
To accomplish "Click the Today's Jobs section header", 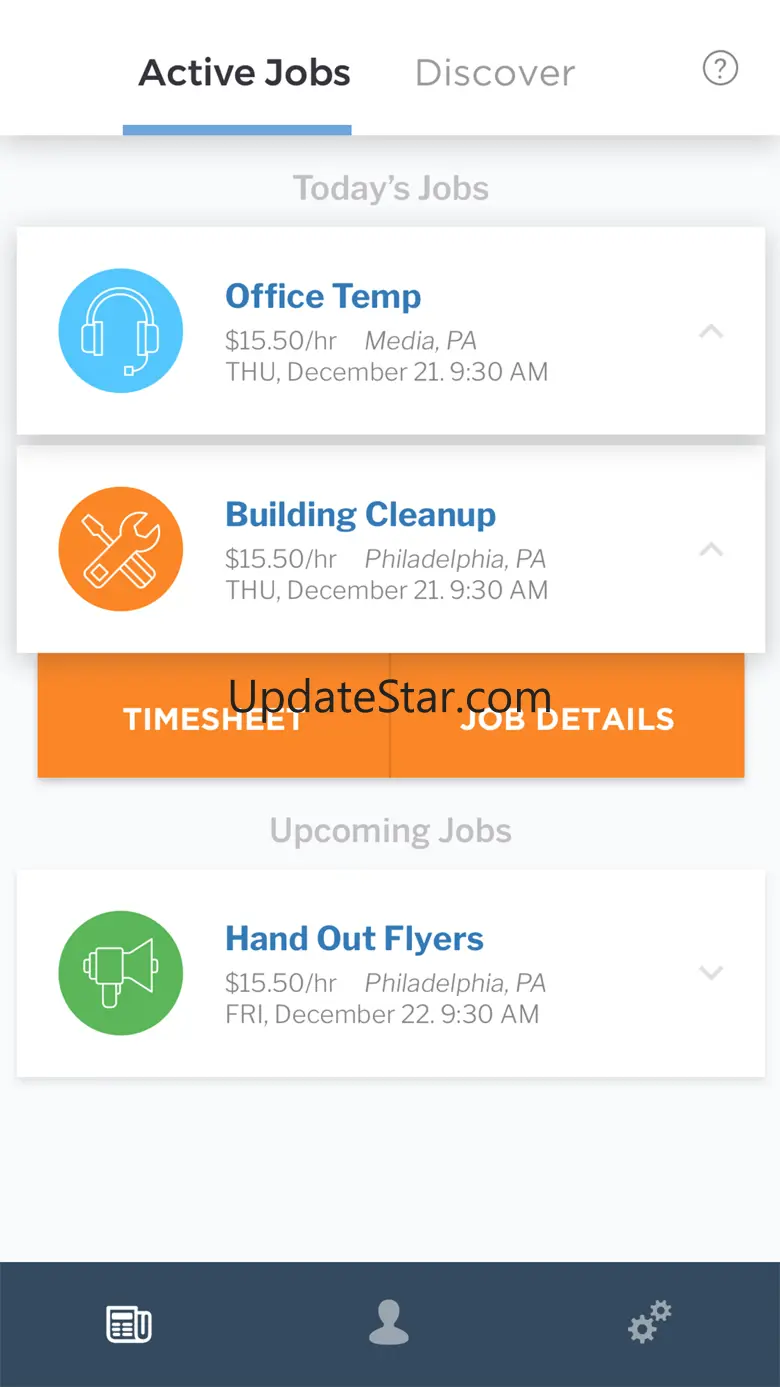I will click(x=390, y=188).
